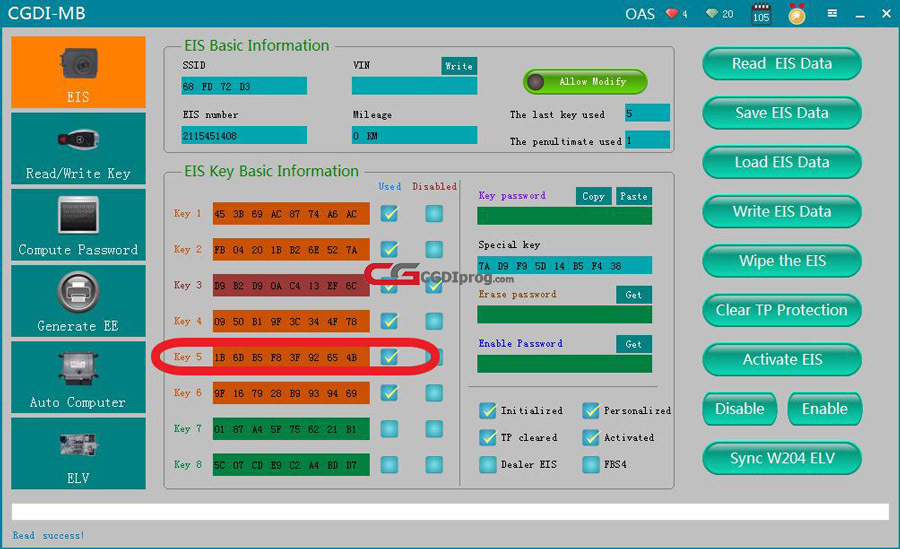
Task: Click the Key password green field
Action: 565,216
